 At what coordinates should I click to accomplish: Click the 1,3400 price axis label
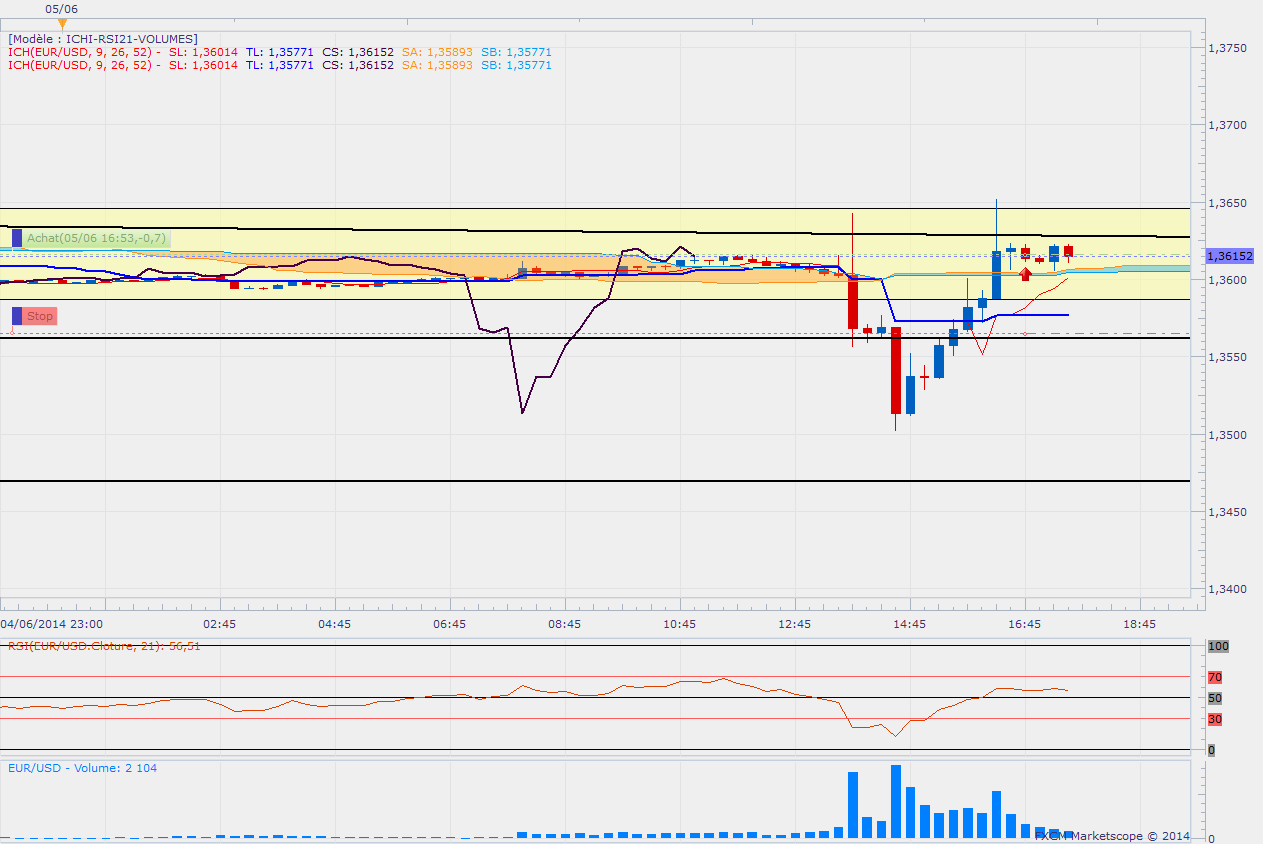click(1226, 589)
